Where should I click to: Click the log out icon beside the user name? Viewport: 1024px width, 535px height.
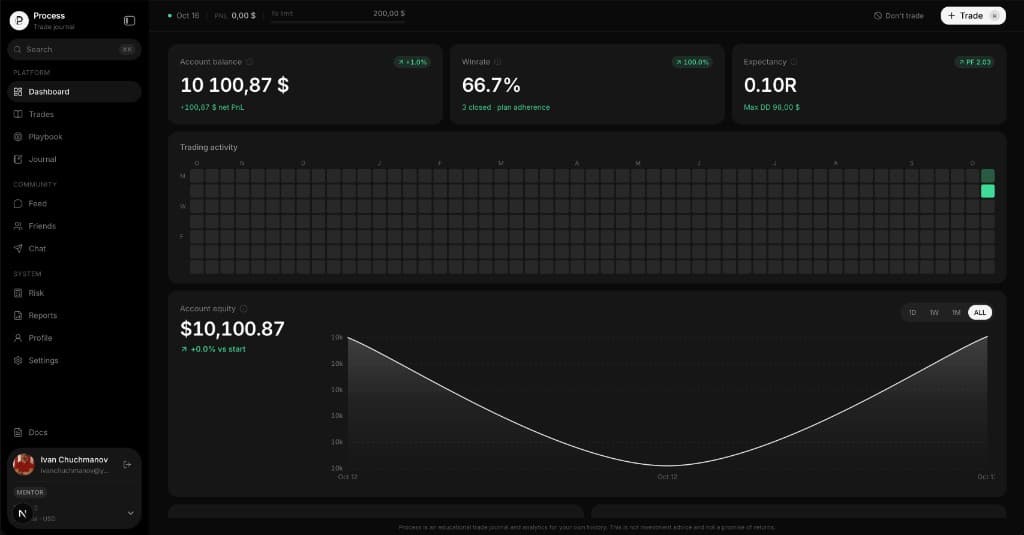click(x=127, y=464)
